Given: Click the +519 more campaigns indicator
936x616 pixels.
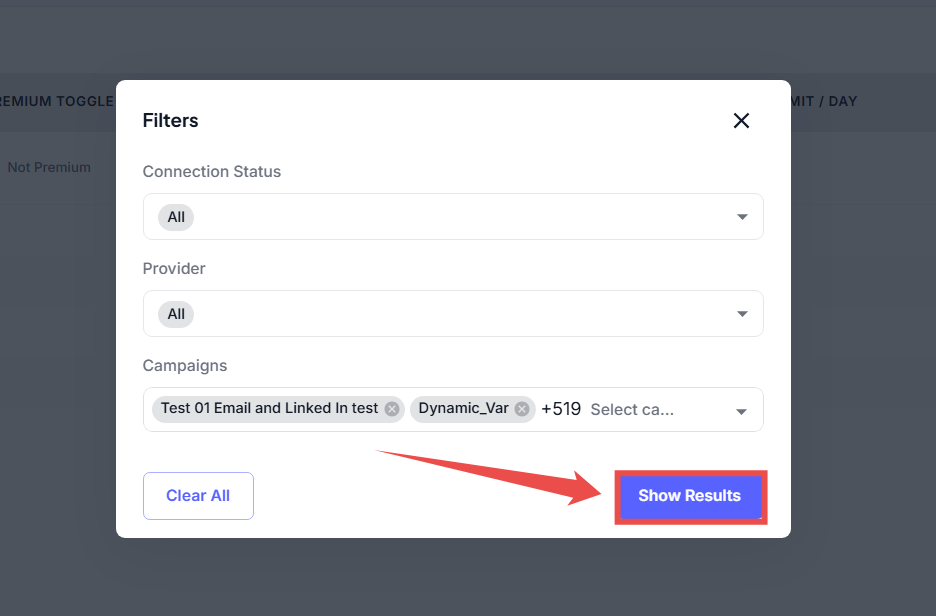Looking at the screenshot, I should tap(561, 409).
